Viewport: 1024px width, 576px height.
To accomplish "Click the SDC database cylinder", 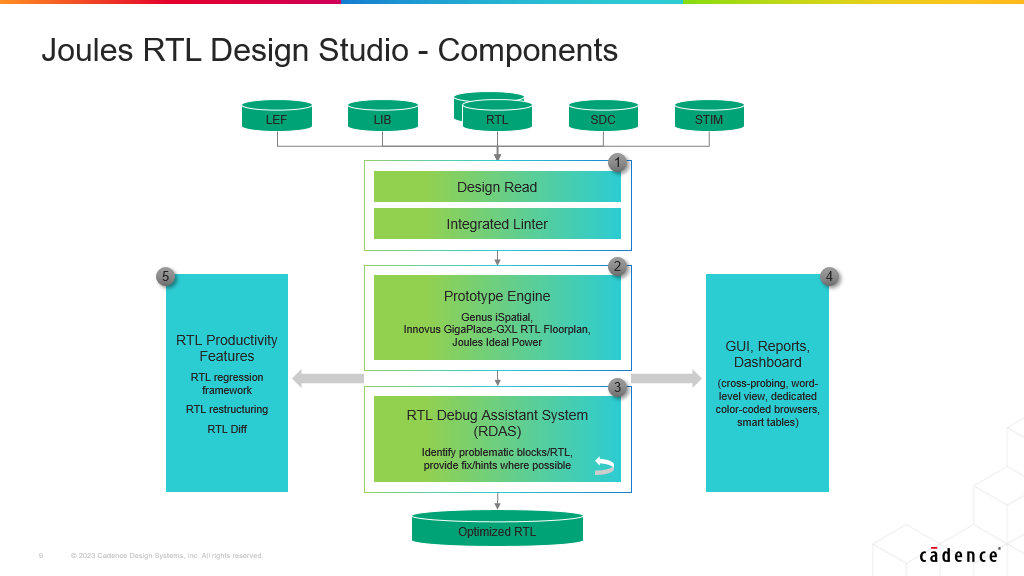I will coord(603,116).
